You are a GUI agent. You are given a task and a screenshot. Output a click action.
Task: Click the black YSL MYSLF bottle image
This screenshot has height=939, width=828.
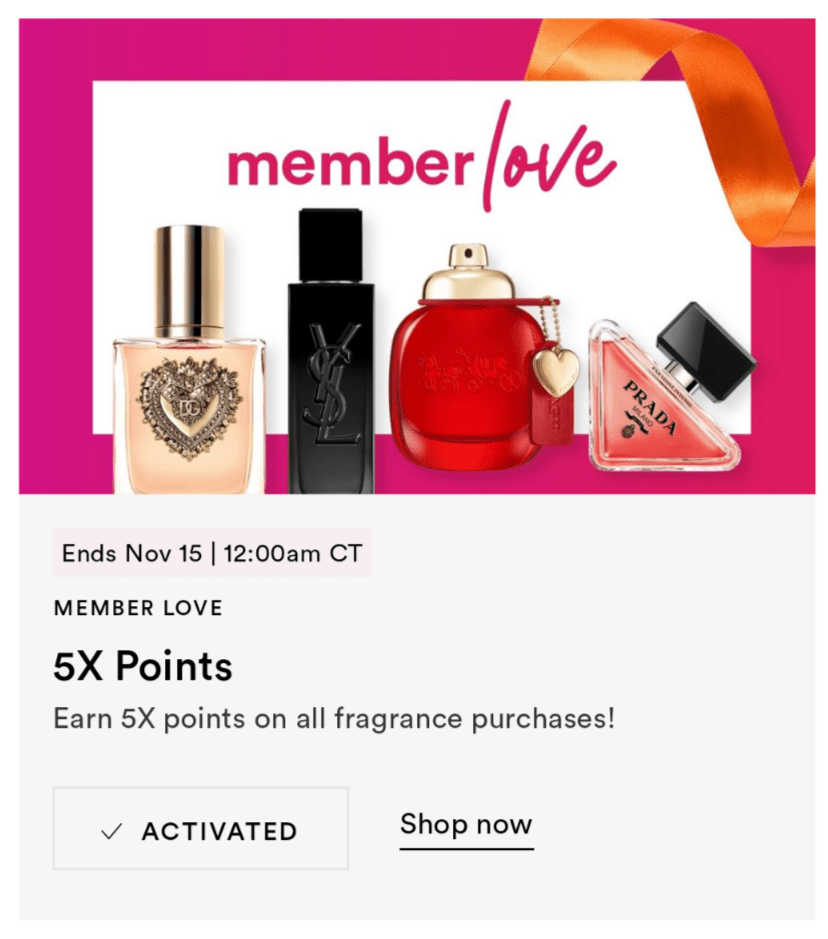pyautogui.click(x=330, y=350)
